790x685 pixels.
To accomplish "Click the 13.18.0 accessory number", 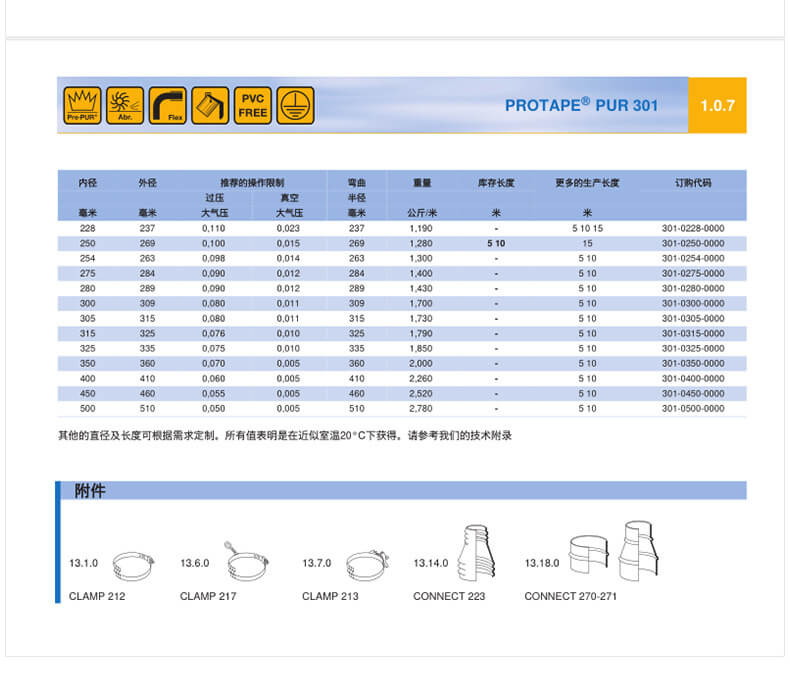I will point(542,563).
